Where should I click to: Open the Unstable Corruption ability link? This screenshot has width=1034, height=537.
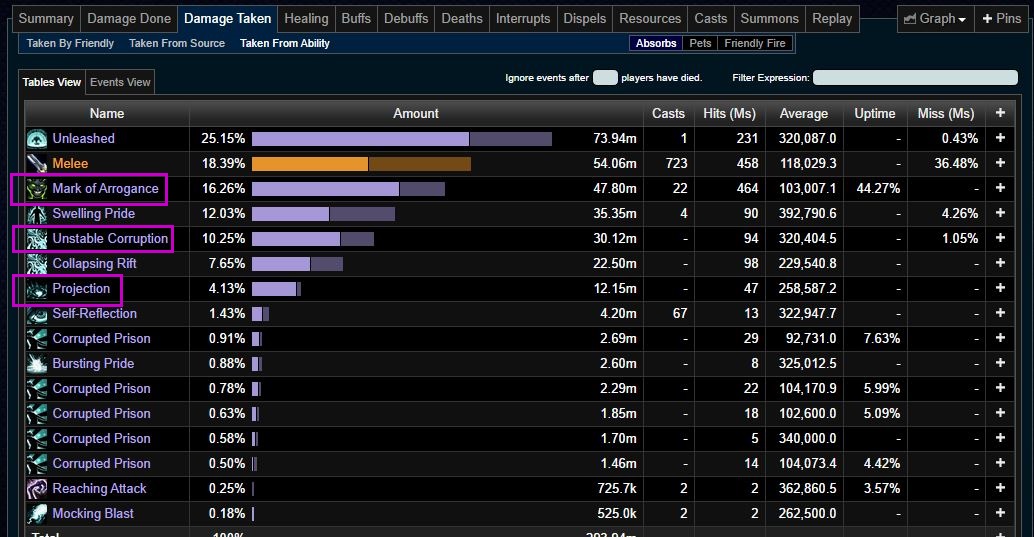pyautogui.click(x=110, y=239)
